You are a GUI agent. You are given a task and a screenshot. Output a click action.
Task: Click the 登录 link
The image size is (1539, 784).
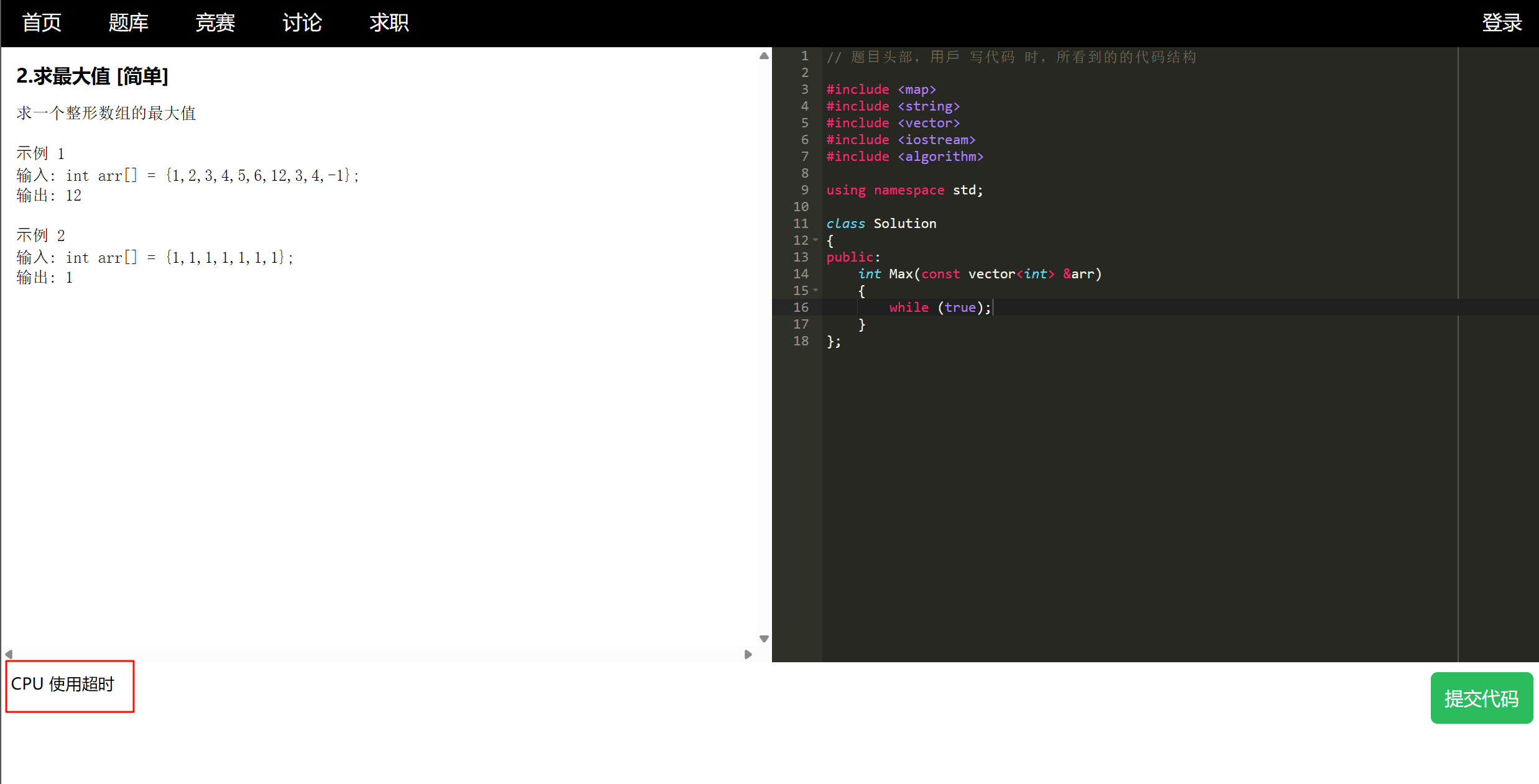(1502, 23)
